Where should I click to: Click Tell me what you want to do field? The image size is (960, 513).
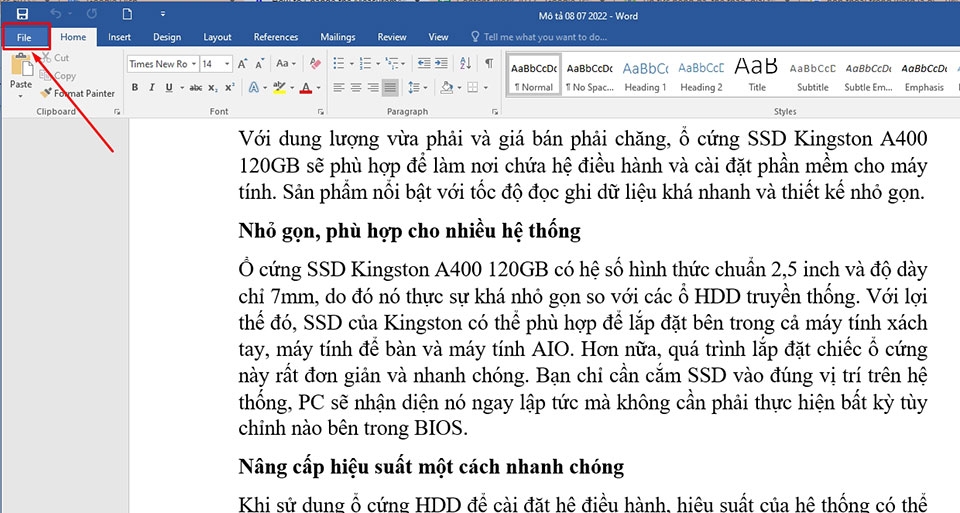click(x=545, y=37)
